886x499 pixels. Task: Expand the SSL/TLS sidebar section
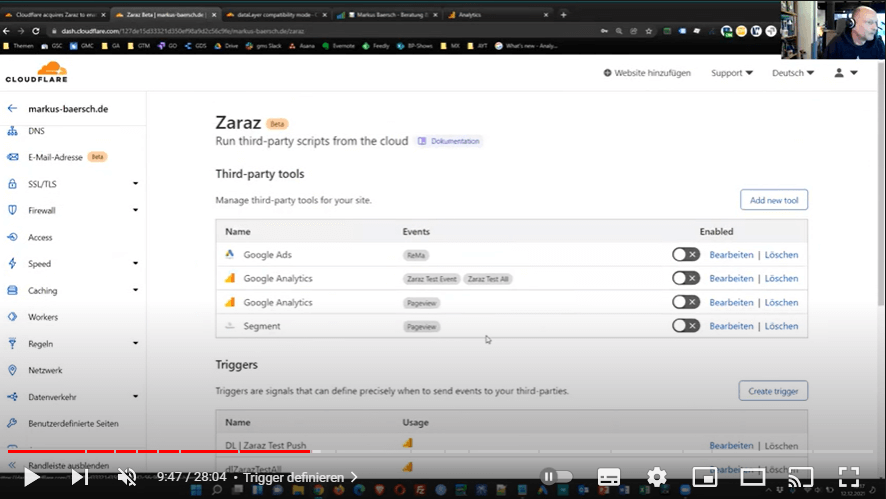coord(136,184)
